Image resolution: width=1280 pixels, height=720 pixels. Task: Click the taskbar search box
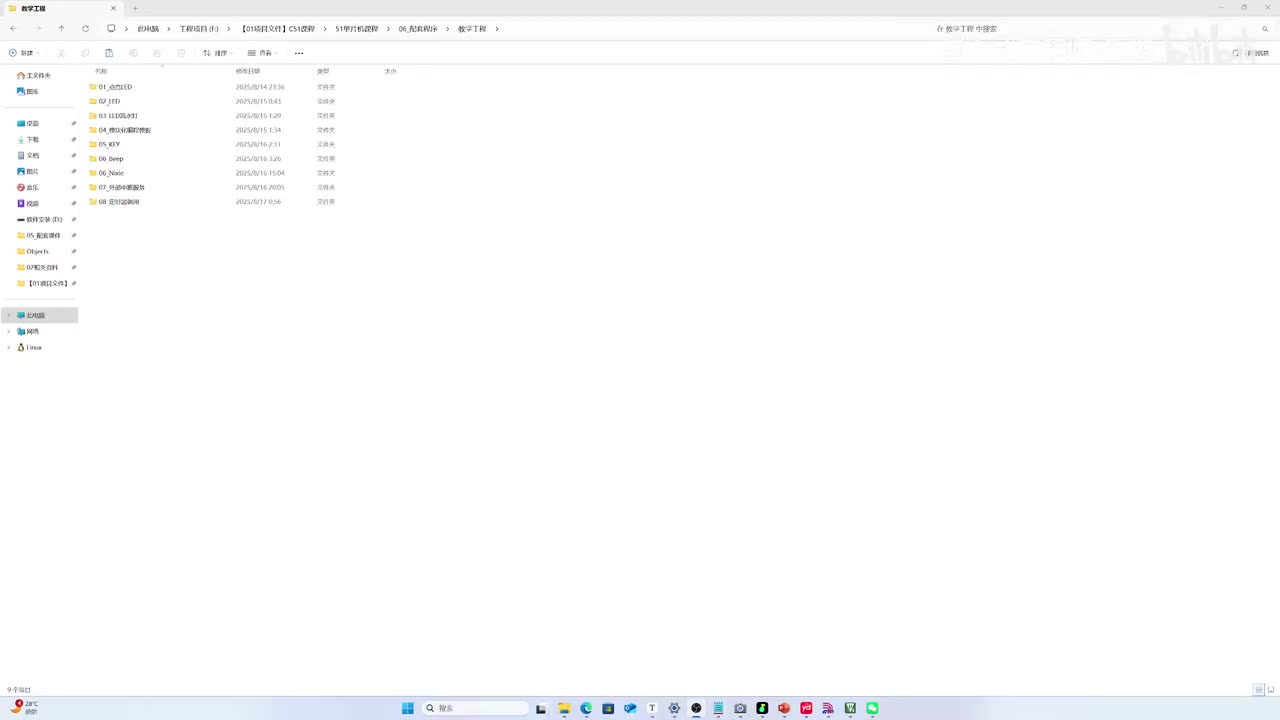click(475, 708)
